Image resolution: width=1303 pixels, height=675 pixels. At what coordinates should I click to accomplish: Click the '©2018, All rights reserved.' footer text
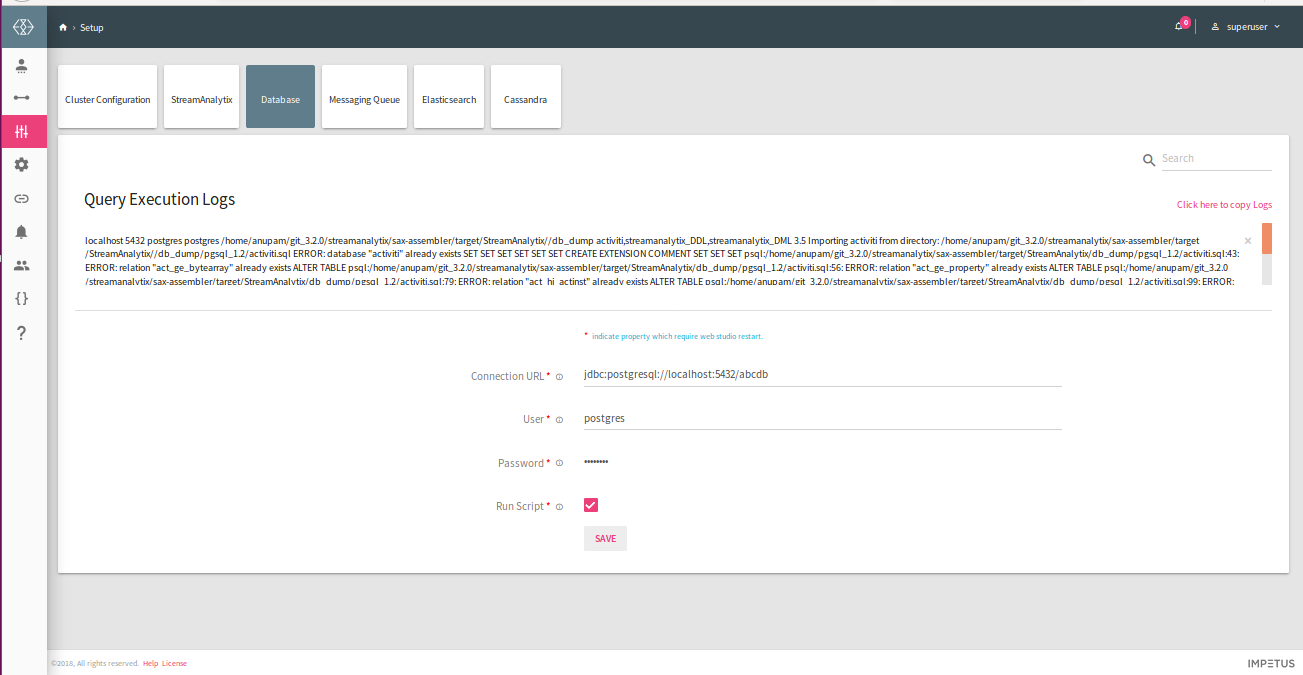click(x=95, y=663)
